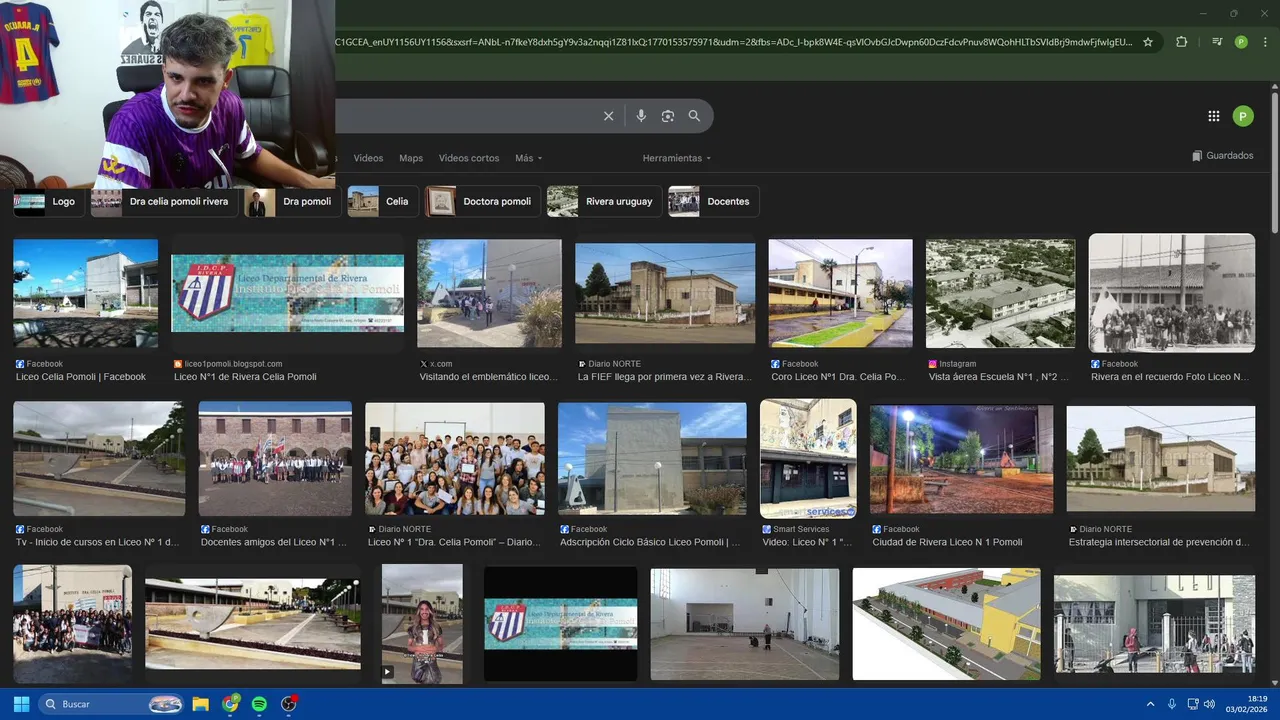Click the taskbar Buscar search field
Image resolution: width=1280 pixels, height=720 pixels.
pos(112,704)
